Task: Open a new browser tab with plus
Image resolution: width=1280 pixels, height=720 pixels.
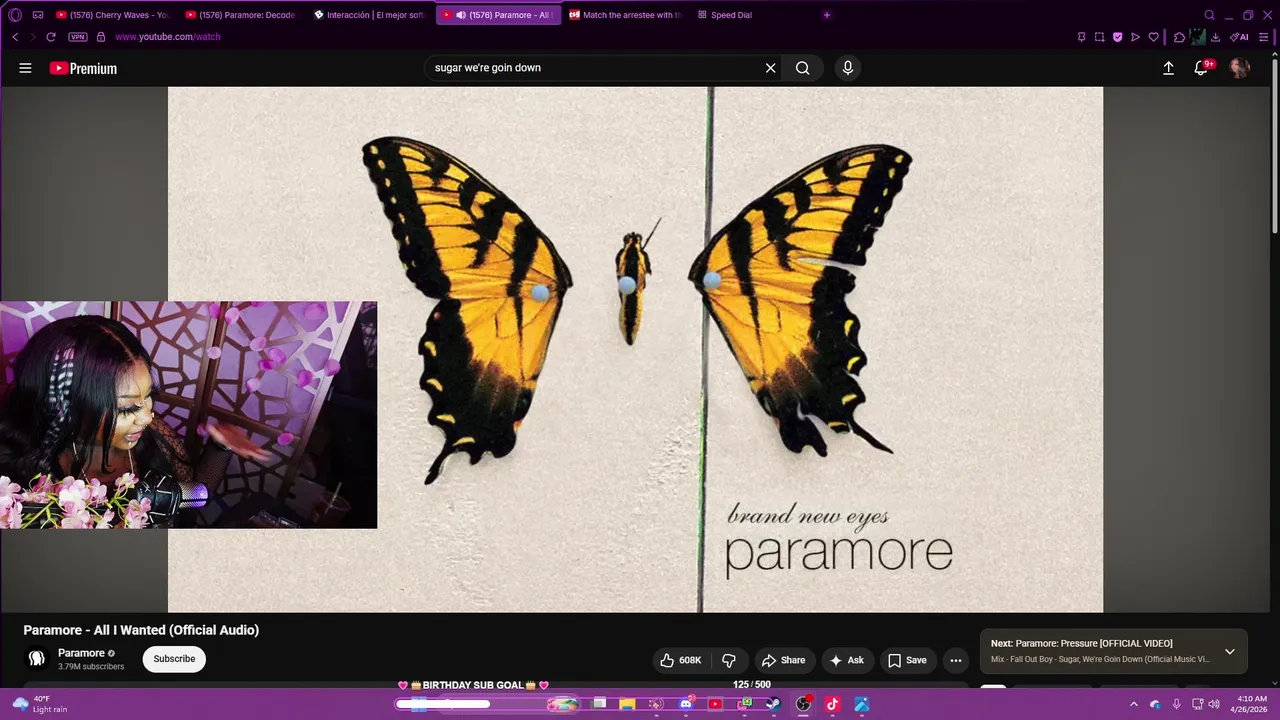Action: pos(827,15)
